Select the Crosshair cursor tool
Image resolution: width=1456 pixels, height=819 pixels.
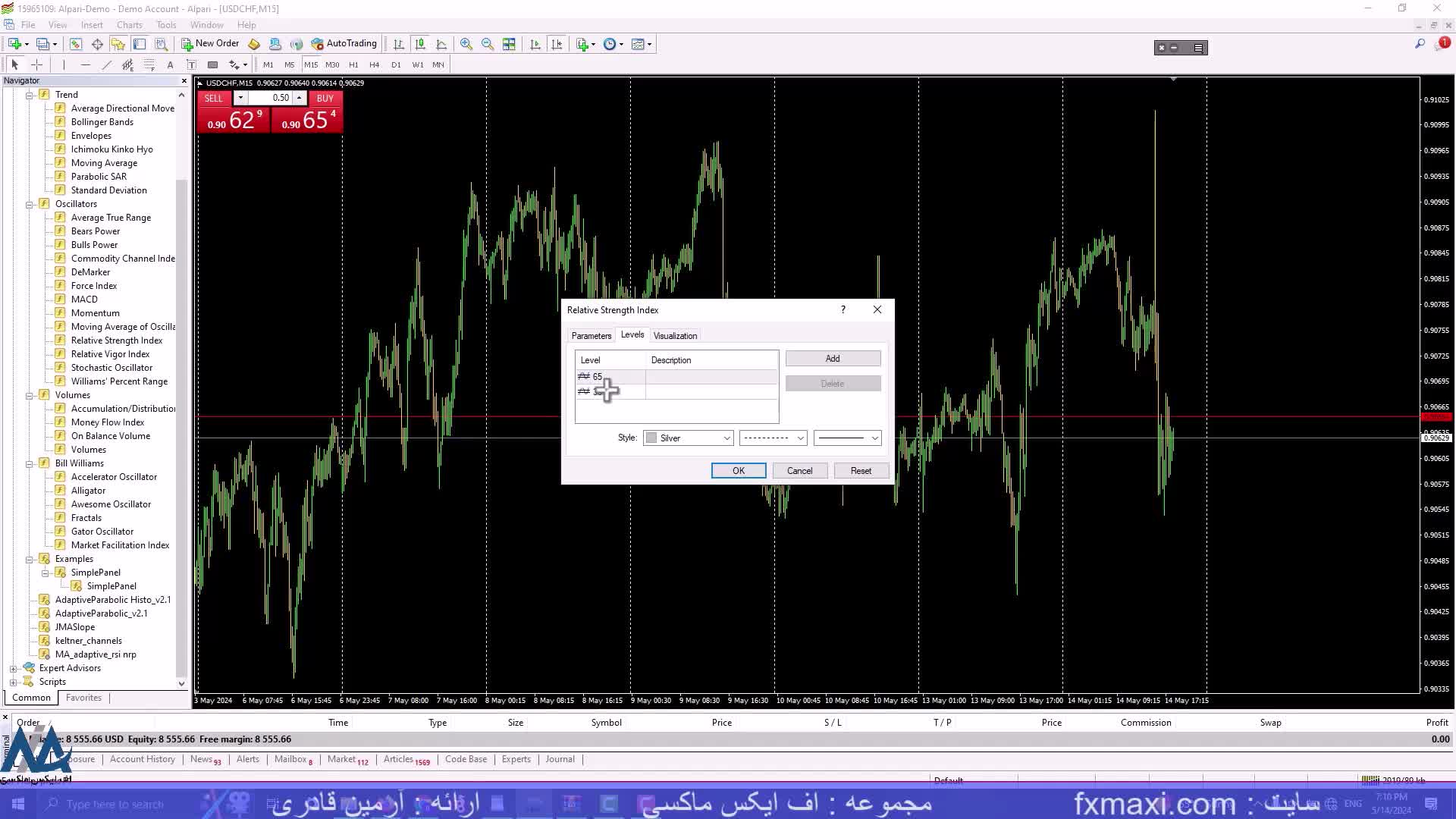36,64
